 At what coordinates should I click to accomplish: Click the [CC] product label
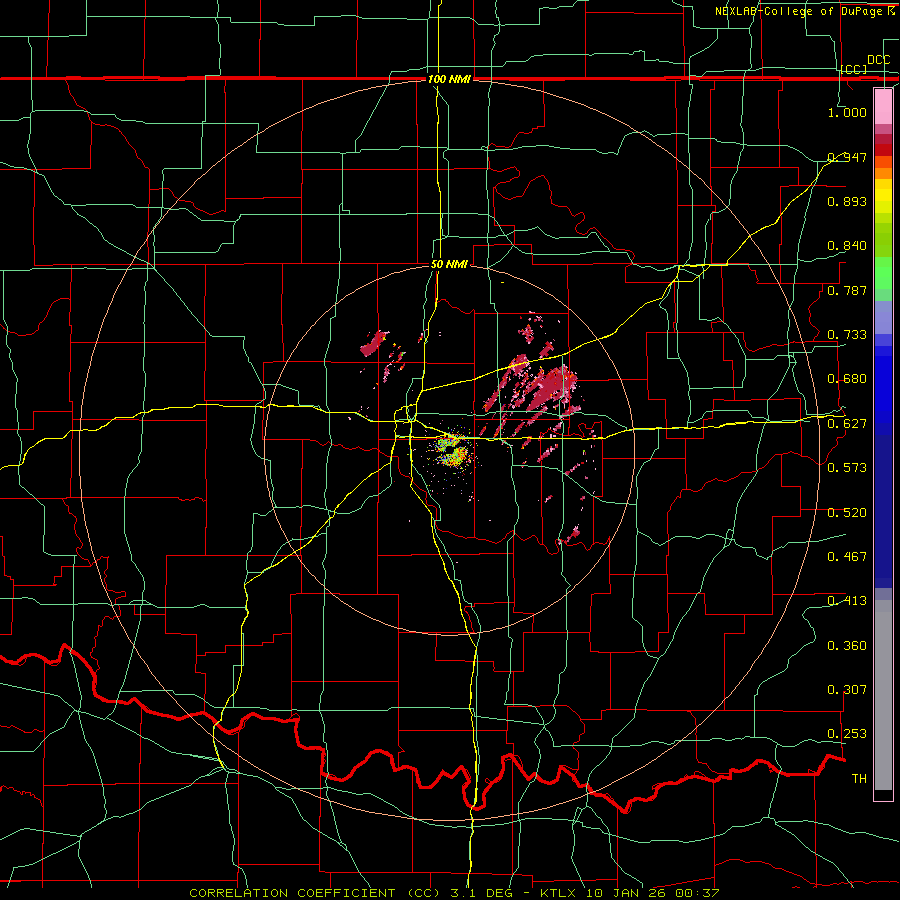pyautogui.click(x=854, y=69)
